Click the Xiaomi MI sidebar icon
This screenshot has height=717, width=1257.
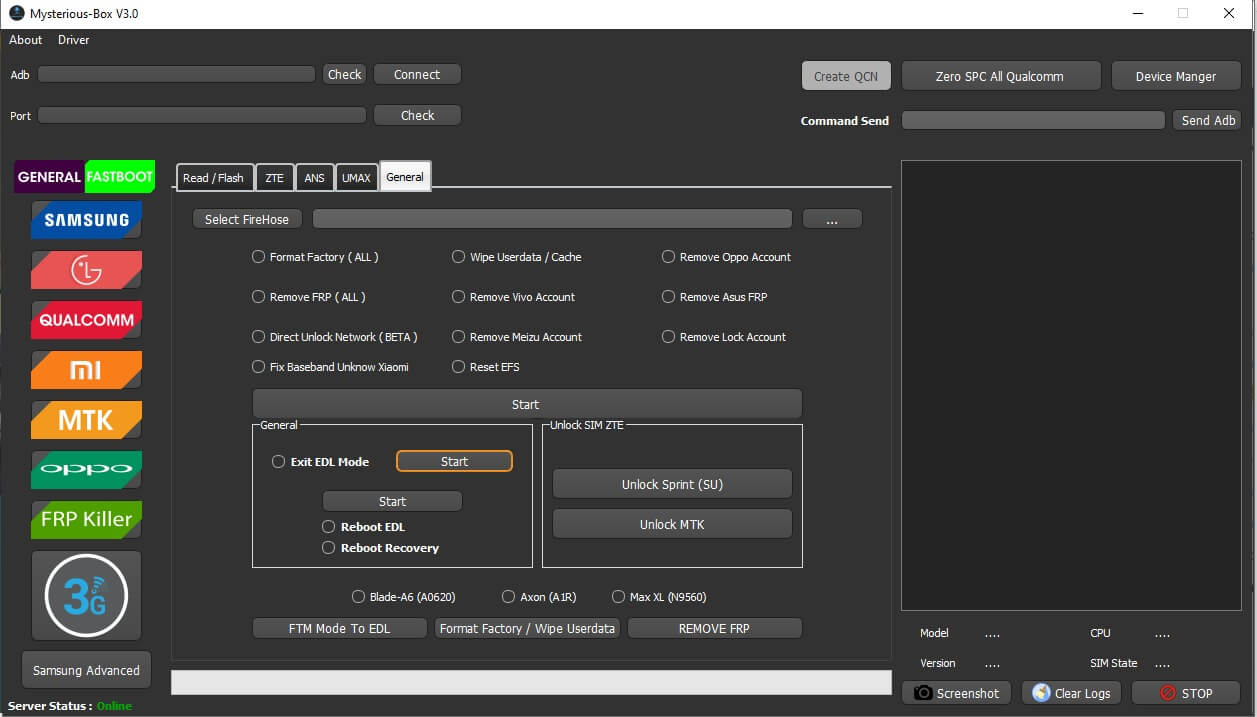tap(86, 370)
